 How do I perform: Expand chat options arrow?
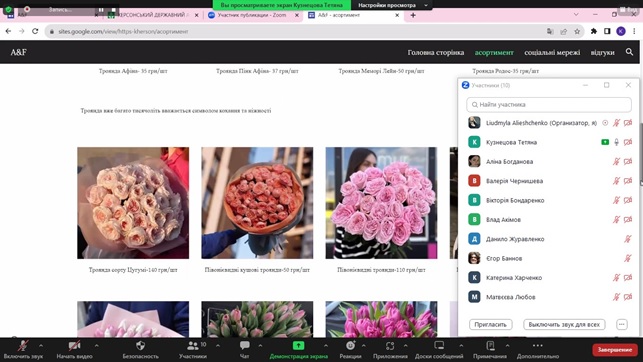tap(260, 346)
